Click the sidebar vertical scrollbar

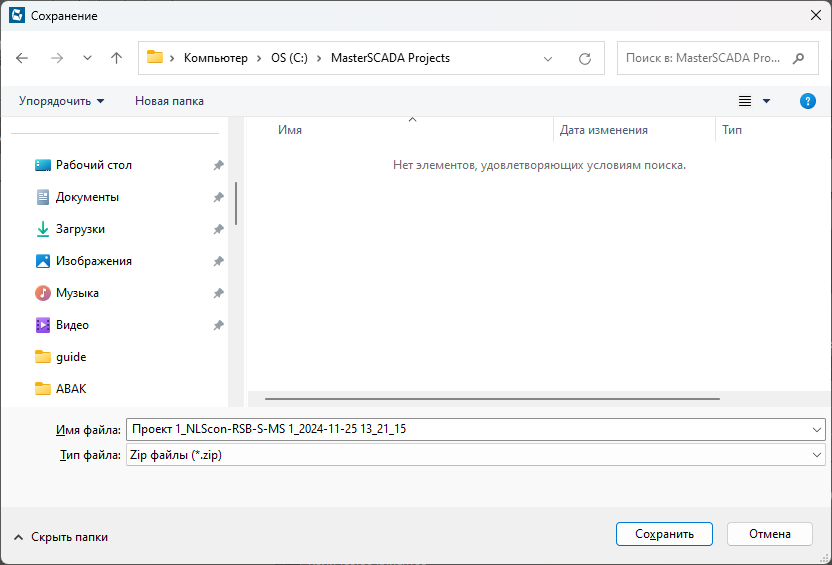click(236, 203)
